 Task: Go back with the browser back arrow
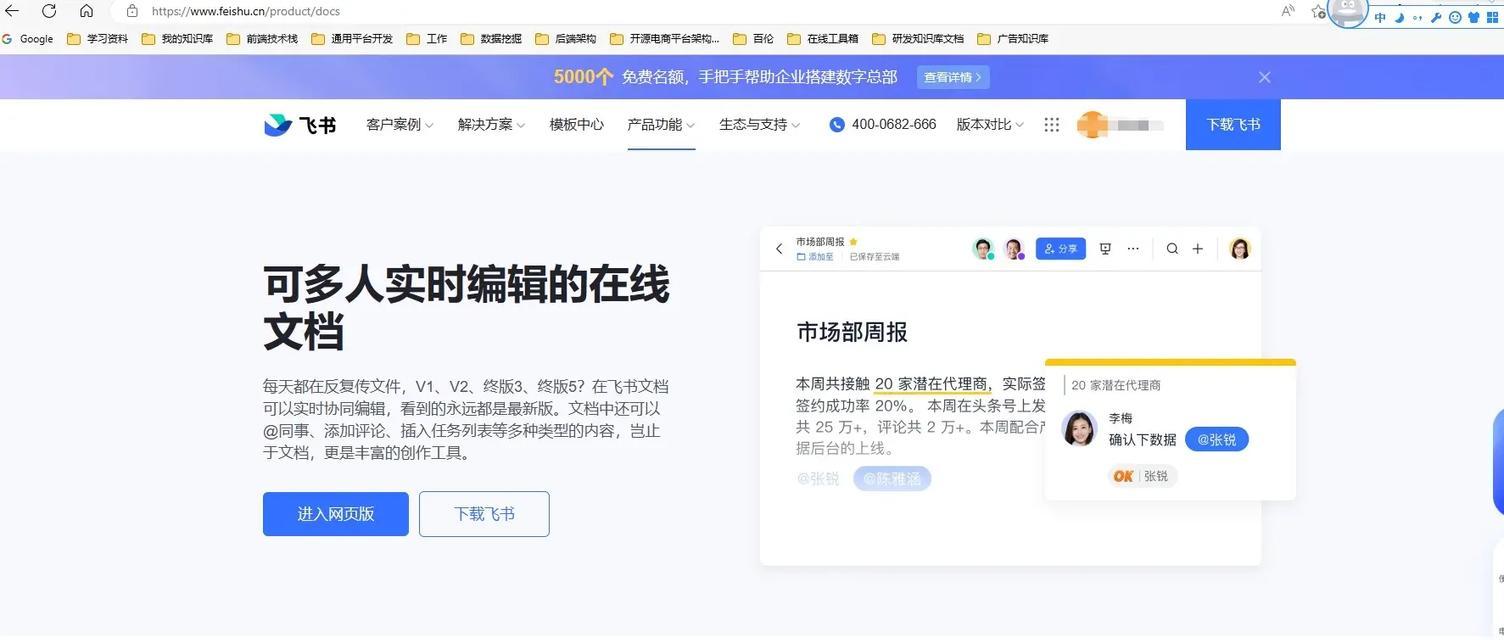12,11
